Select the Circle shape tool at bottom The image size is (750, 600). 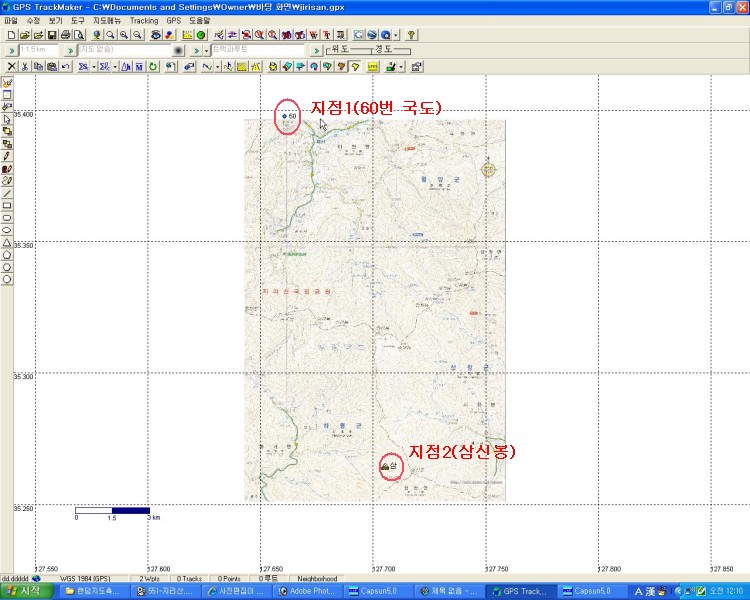coord(7,279)
